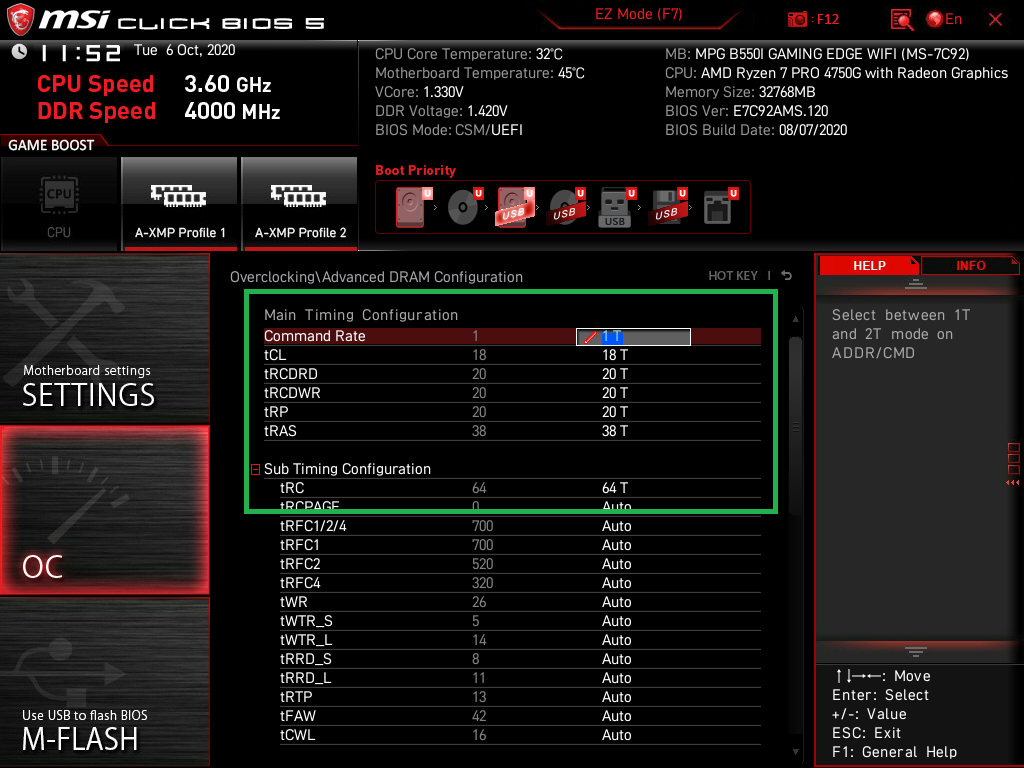Select the network boot device icon
Image resolution: width=1024 pixels, height=768 pixels.
pos(720,207)
